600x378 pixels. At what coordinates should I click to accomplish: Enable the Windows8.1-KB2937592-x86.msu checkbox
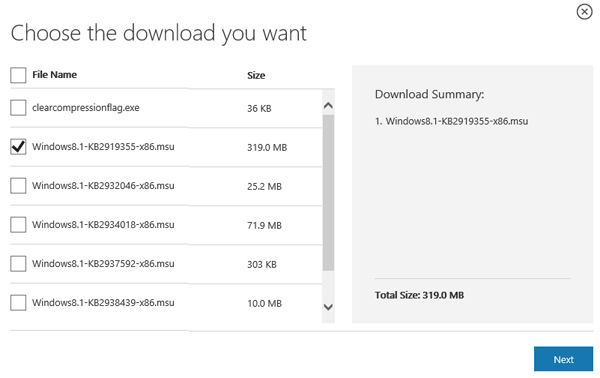(18, 264)
